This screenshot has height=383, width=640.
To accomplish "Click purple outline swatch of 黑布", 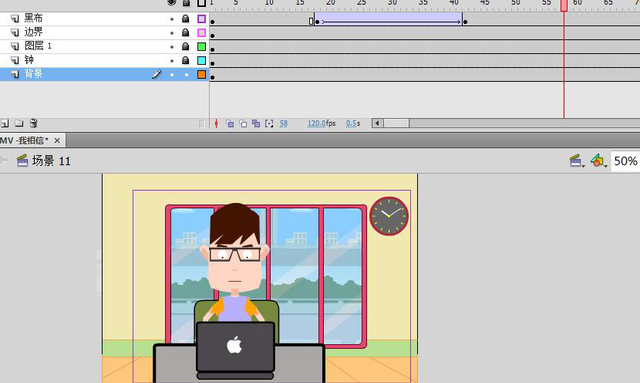I will coord(201,18).
